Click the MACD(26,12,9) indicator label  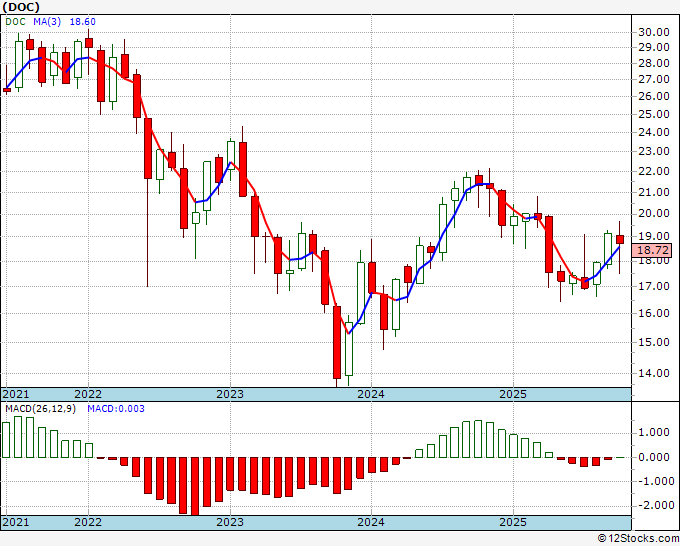coord(40,409)
